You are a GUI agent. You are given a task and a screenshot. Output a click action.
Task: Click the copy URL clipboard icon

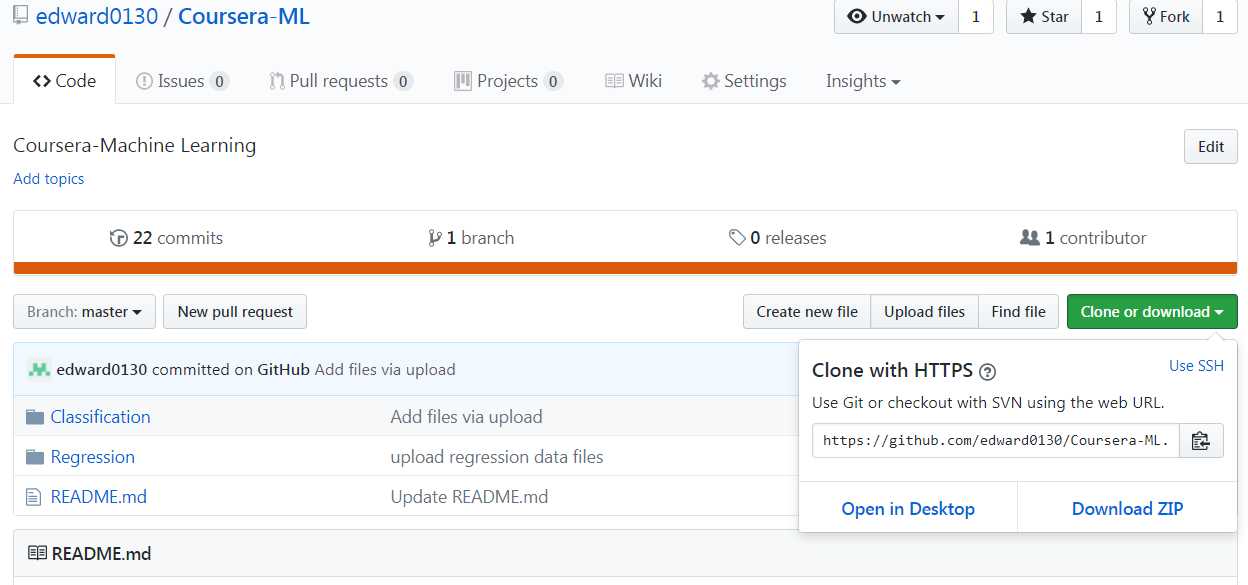[1201, 440]
